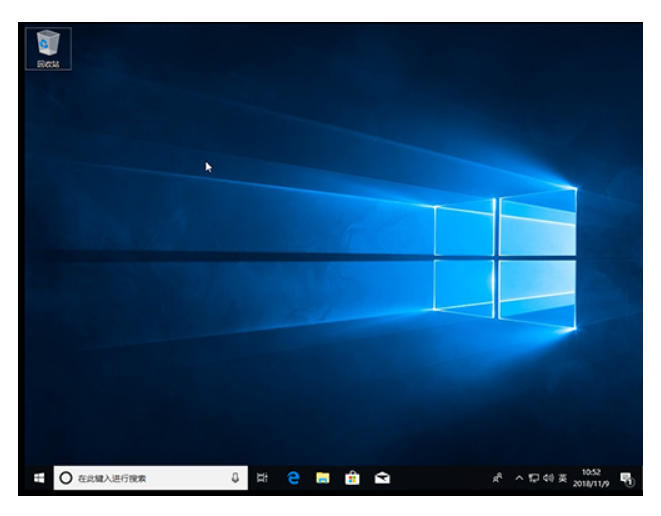Open Task View from the taskbar
661x516 pixels.
coord(262,478)
